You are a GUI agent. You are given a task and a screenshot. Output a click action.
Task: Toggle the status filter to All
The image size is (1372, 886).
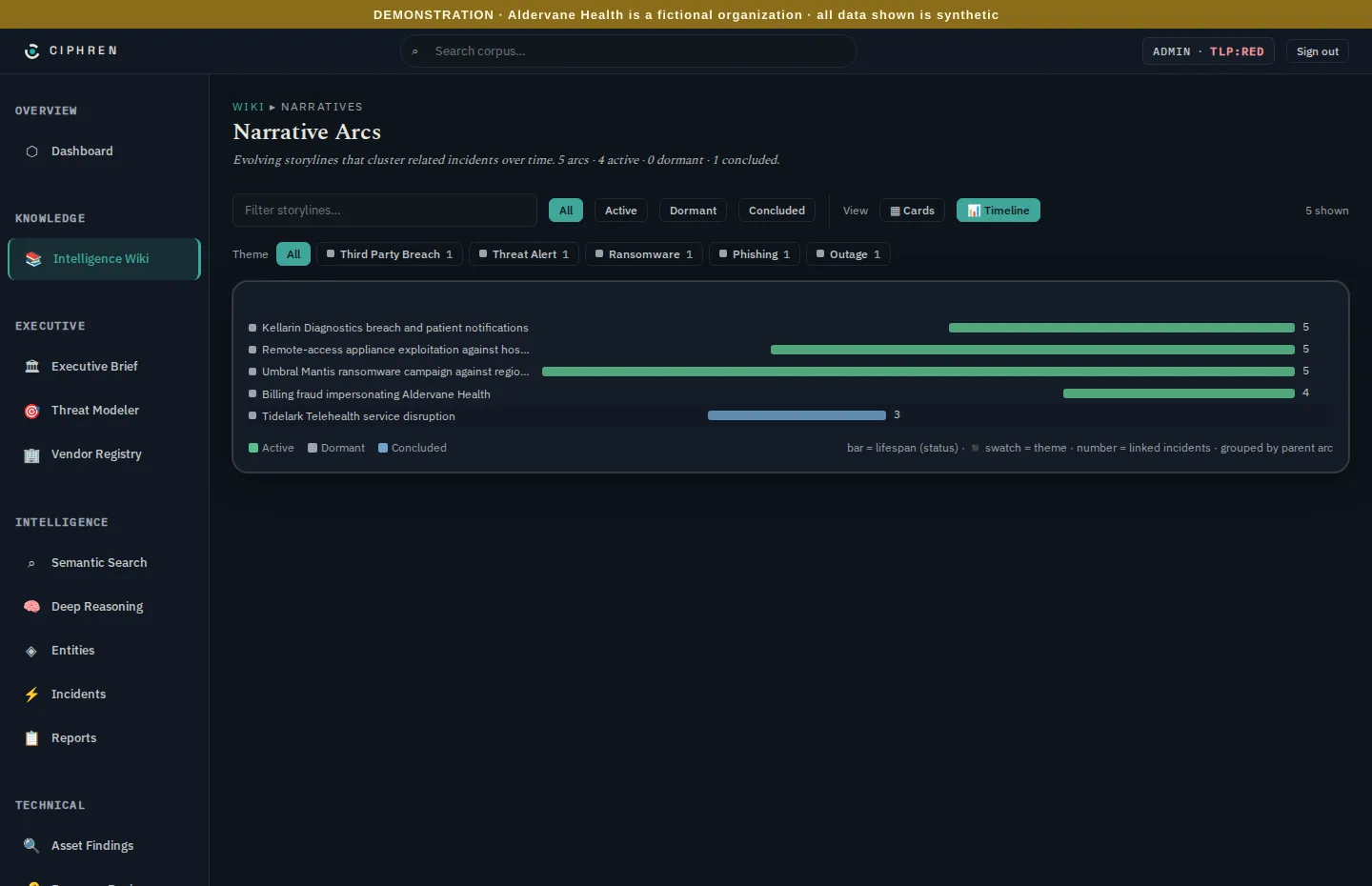566,211
